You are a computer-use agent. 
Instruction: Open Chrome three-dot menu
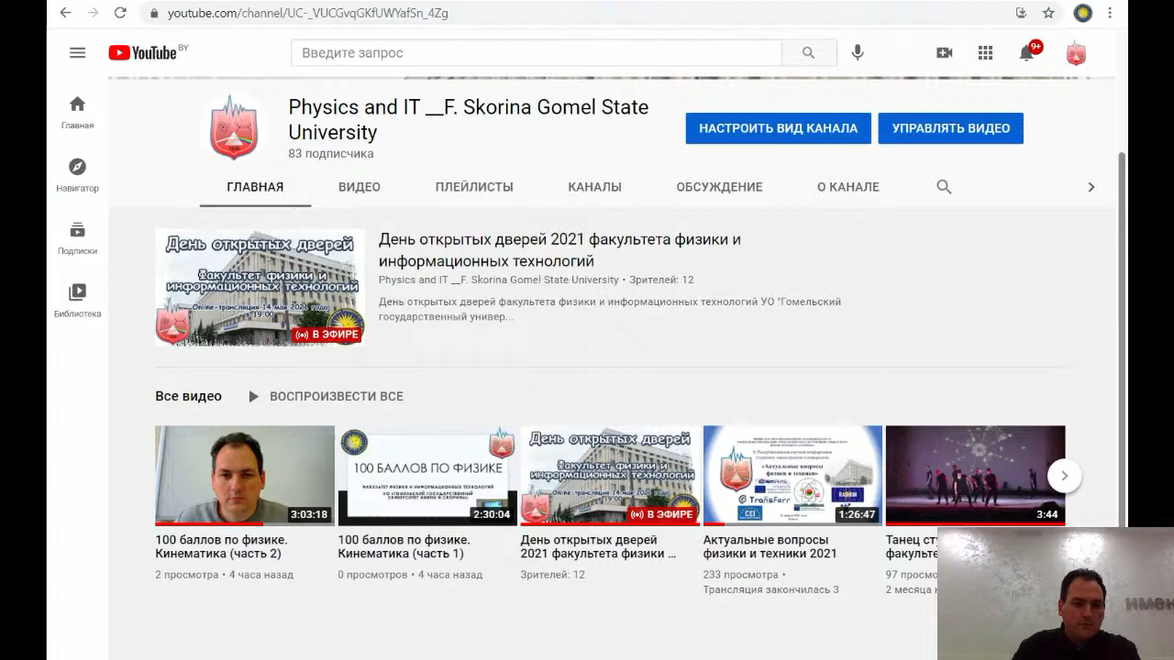tap(1110, 13)
